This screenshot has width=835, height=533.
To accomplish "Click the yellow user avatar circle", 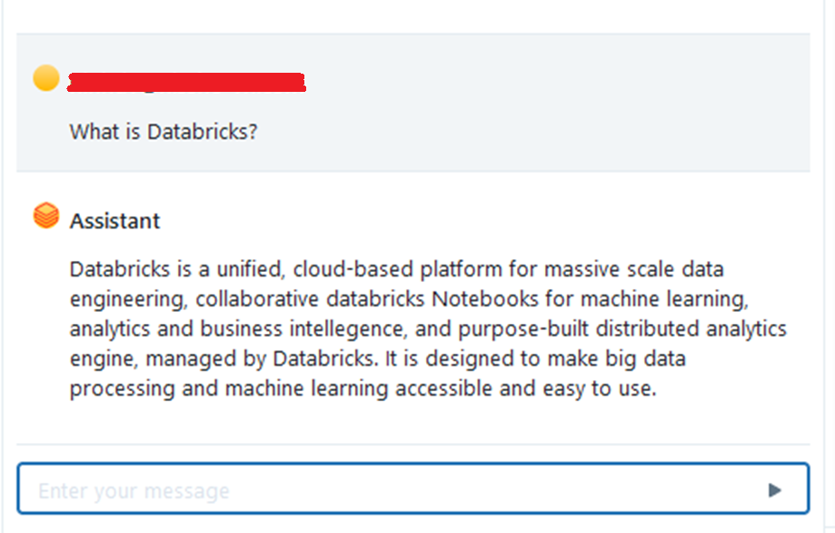I will click(x=46, y=78).
